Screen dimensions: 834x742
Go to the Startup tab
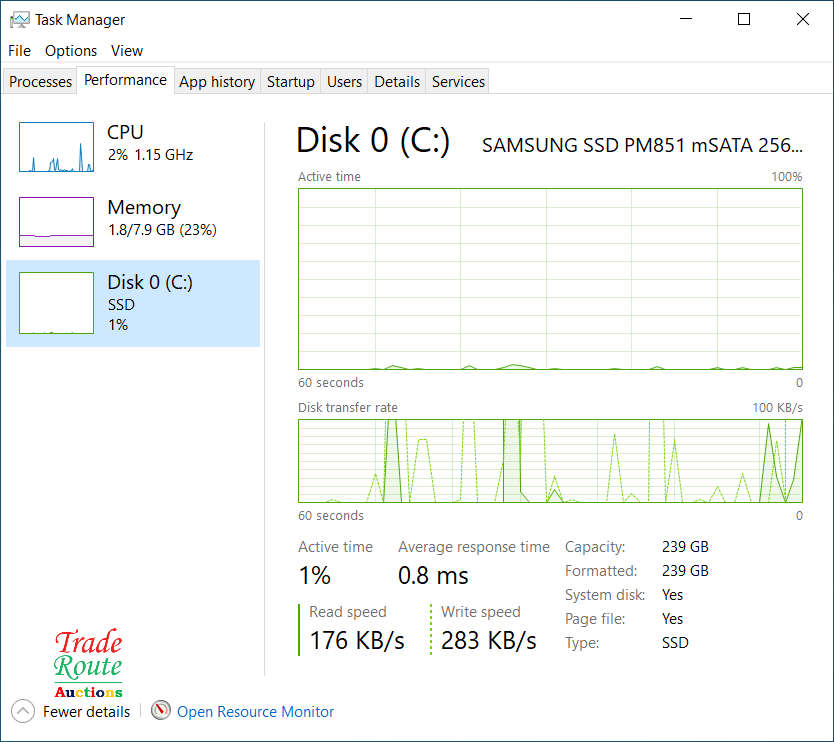pos(291,82)
